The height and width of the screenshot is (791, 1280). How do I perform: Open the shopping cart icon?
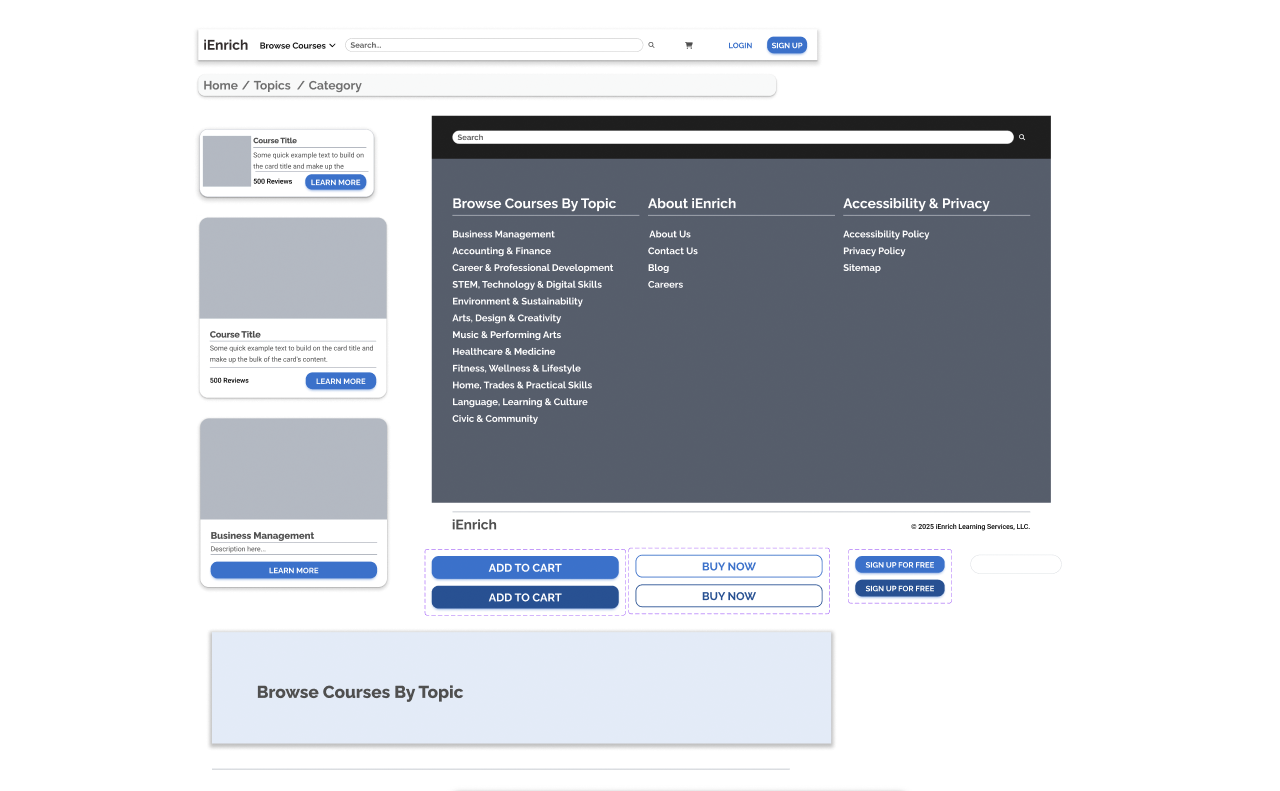point(689,45)
